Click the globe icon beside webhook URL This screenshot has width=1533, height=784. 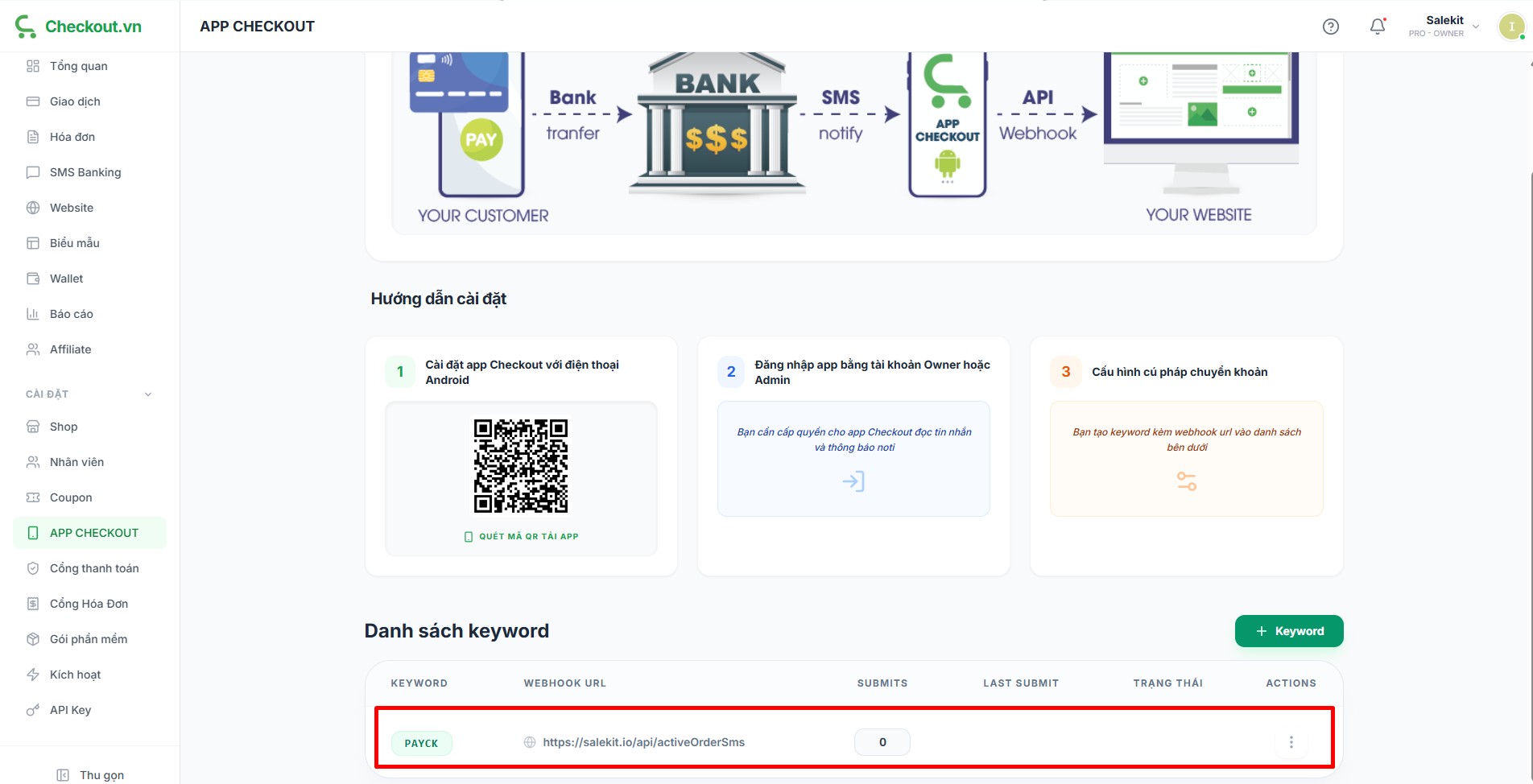(x=530, y=742)
